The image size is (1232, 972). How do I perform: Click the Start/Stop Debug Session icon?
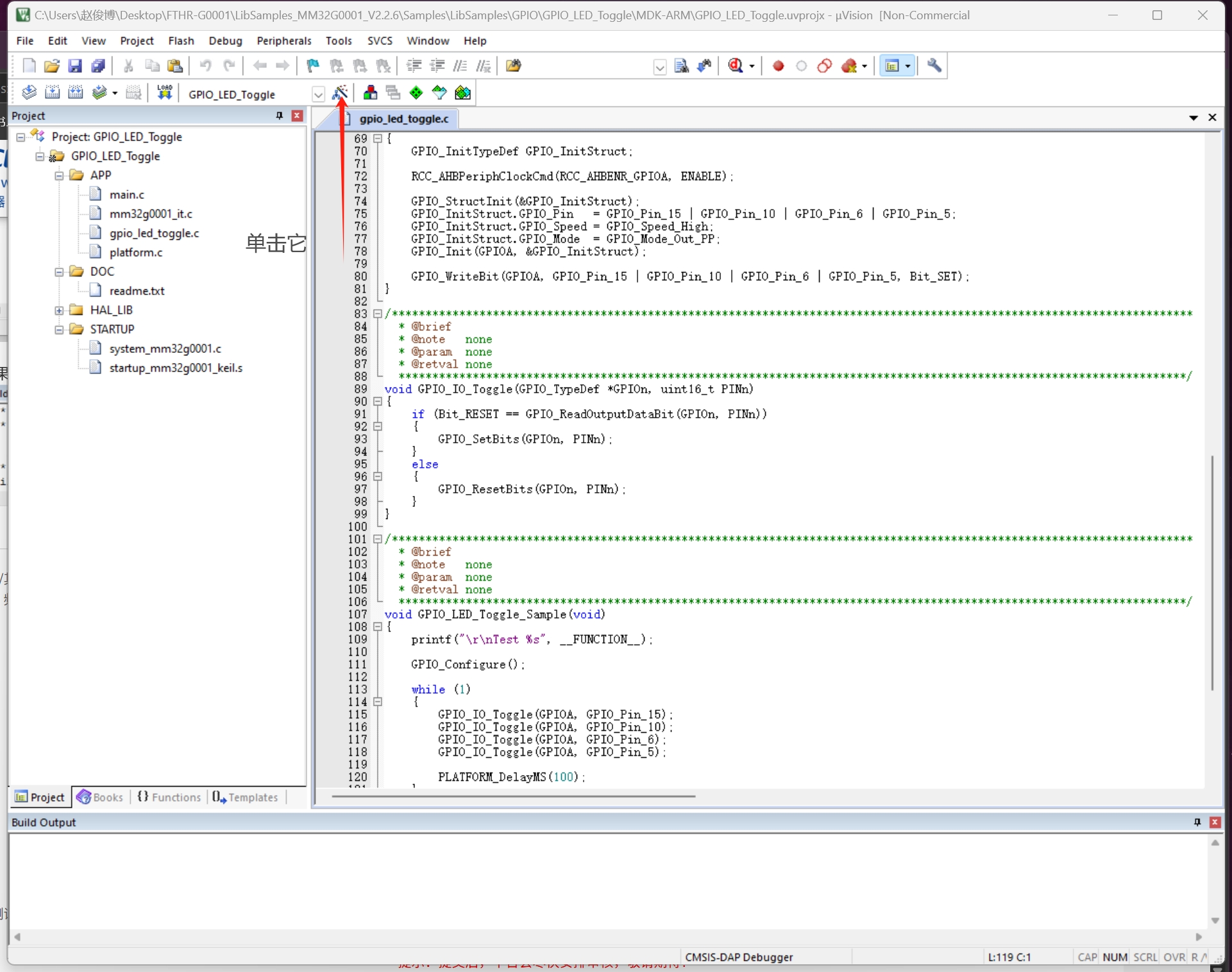coord(736,65)
